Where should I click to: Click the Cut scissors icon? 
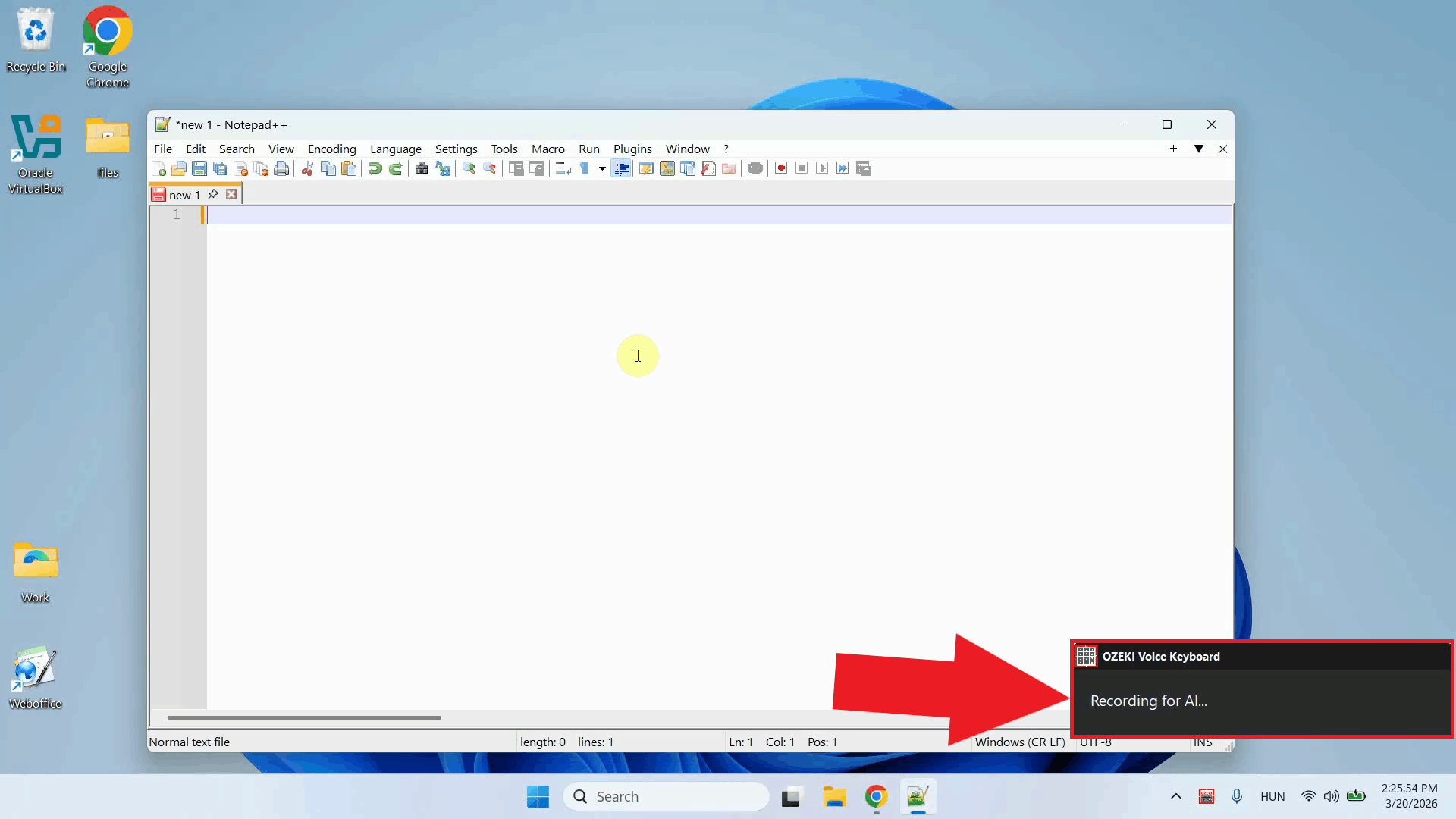[x=307, y=168]
